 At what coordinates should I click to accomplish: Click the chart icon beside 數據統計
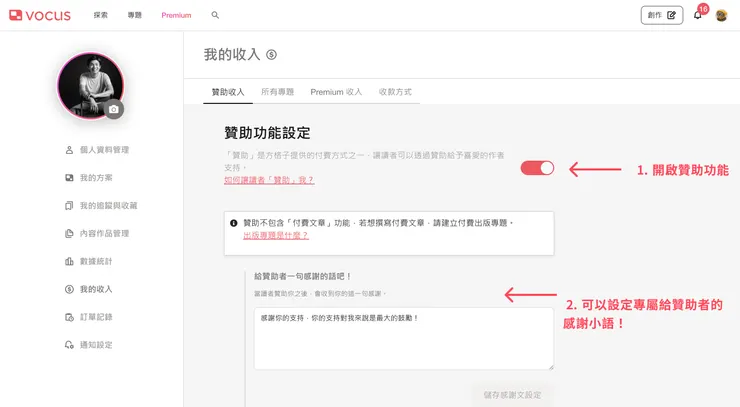tap(69, 262)
